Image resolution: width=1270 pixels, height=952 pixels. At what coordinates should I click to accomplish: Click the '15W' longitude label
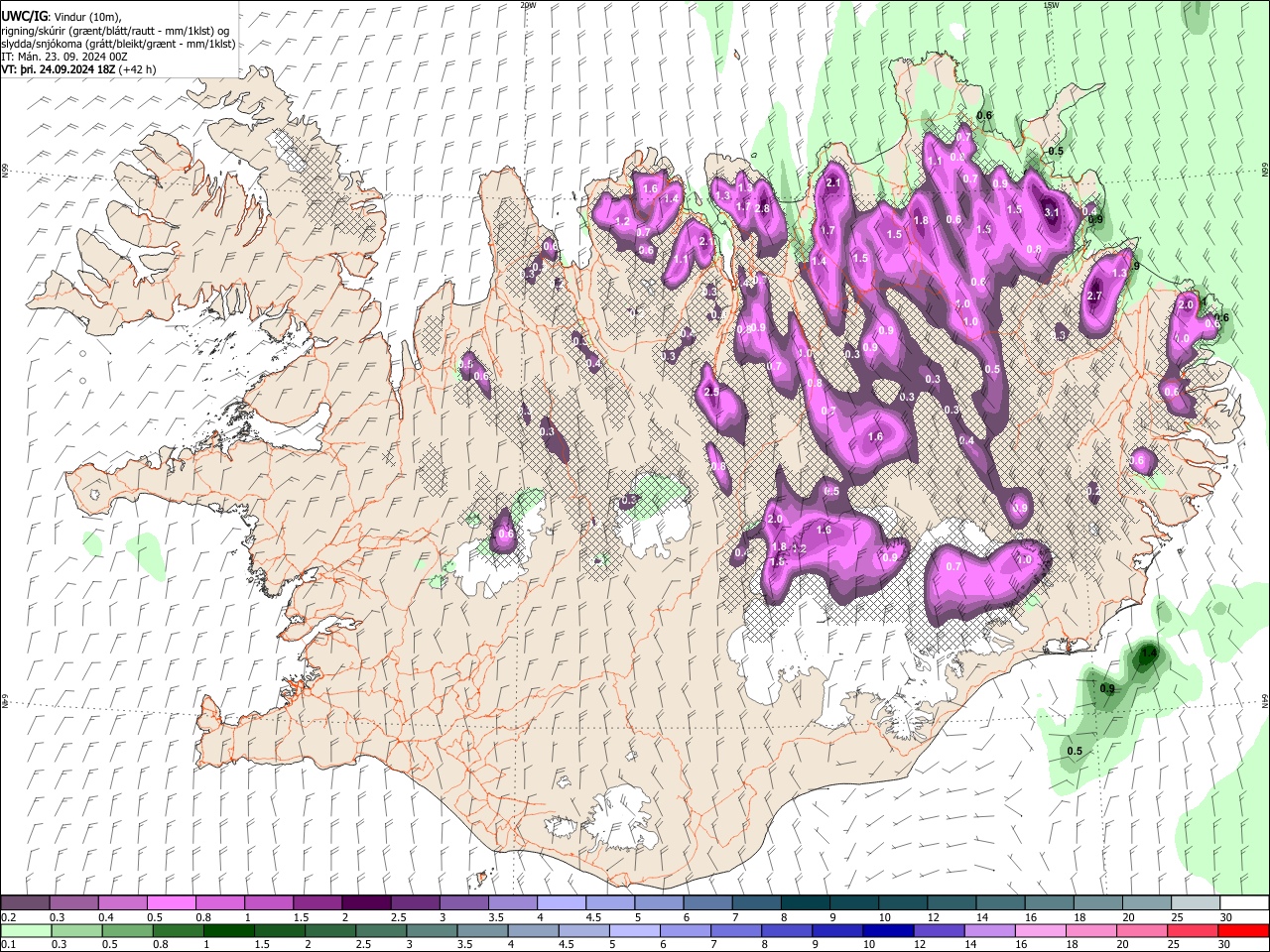coord(1051,5)
